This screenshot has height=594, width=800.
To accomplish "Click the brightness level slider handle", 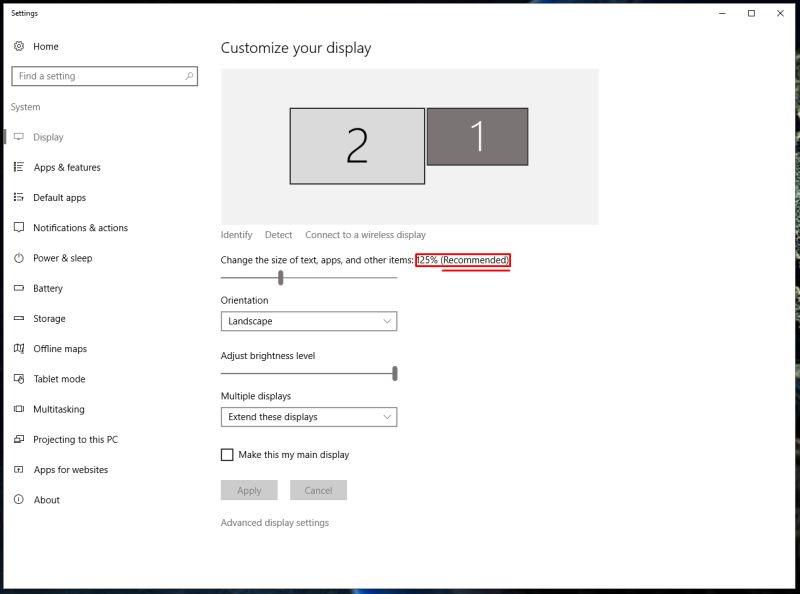I will point(395,372).
